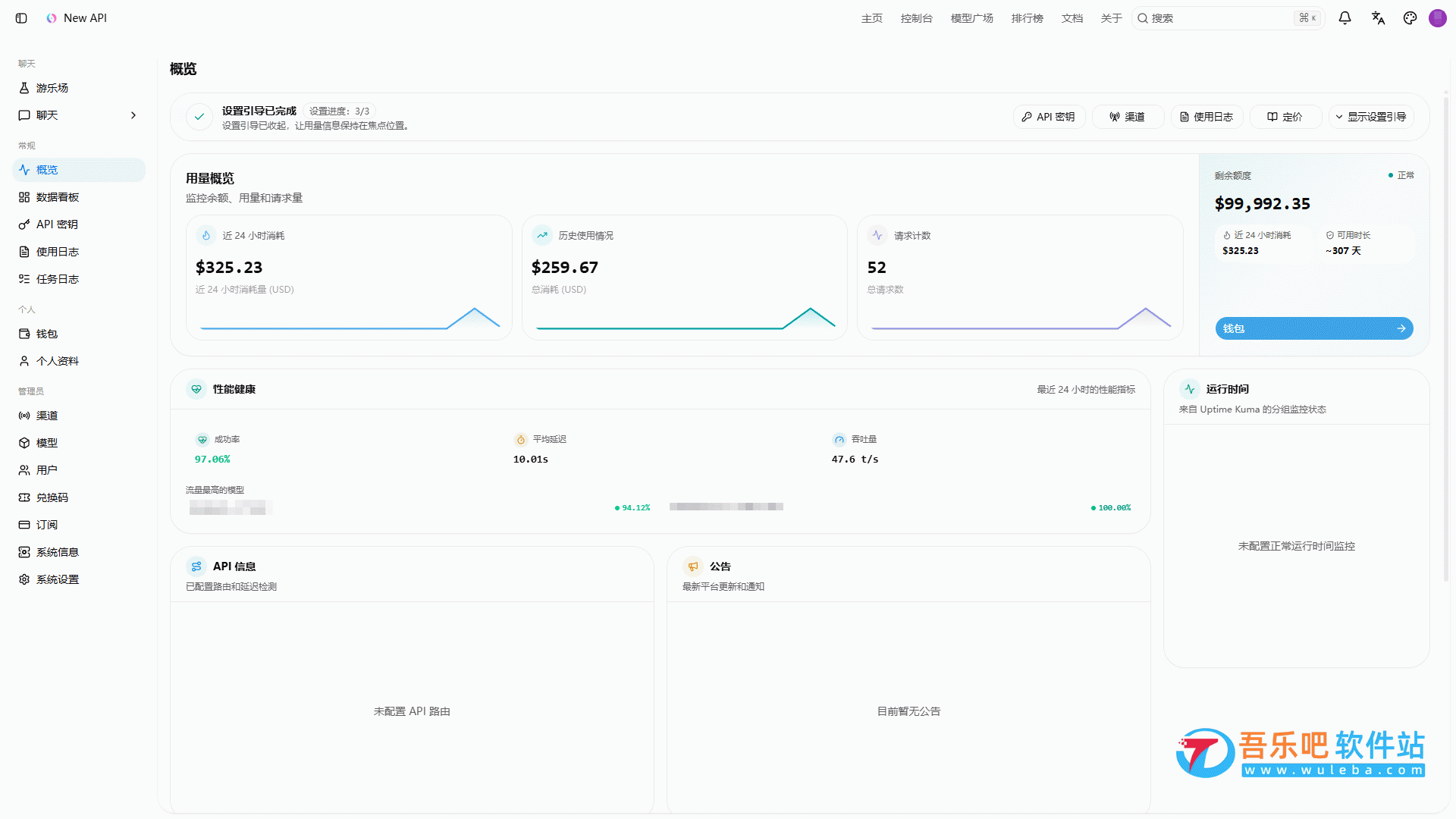Open the 显示设置引导 dropdown
Image resolution: width=1456 pixels, height=819 pixels.
click(x=1370, y=117)
